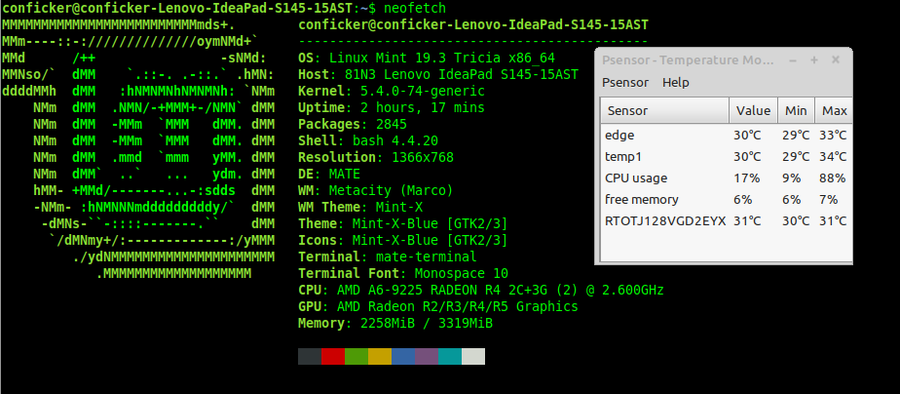
Task: Minimize the Psensor window
Action: pyautogui.click(x=793, y=60)
